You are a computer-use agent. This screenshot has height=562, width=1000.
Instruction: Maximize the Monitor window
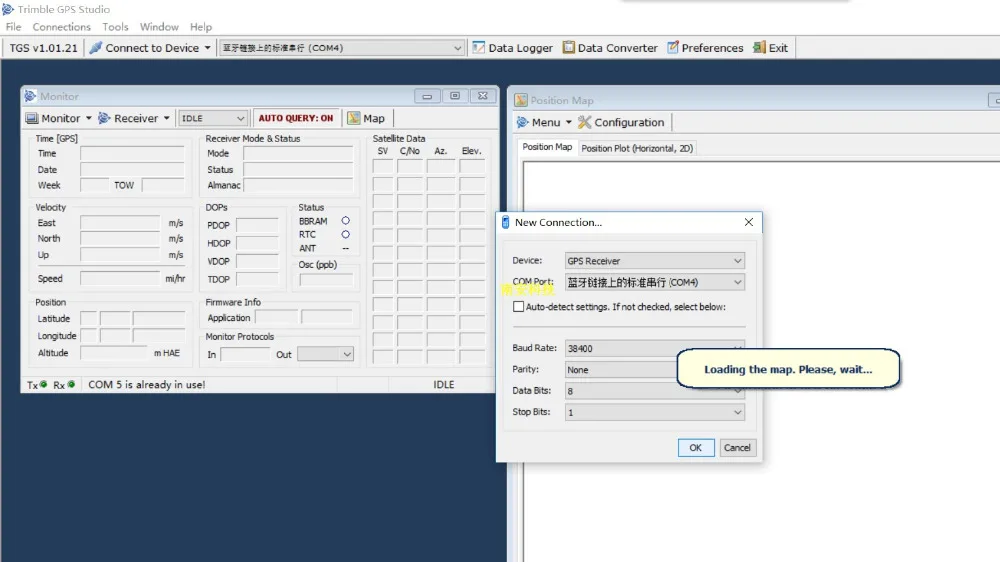click(x=455, y=96)
